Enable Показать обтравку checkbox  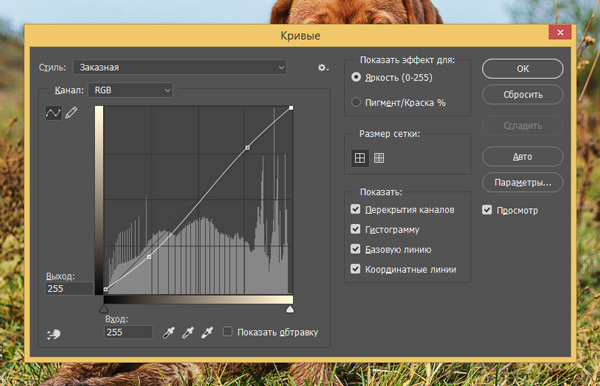click(227, 331)
